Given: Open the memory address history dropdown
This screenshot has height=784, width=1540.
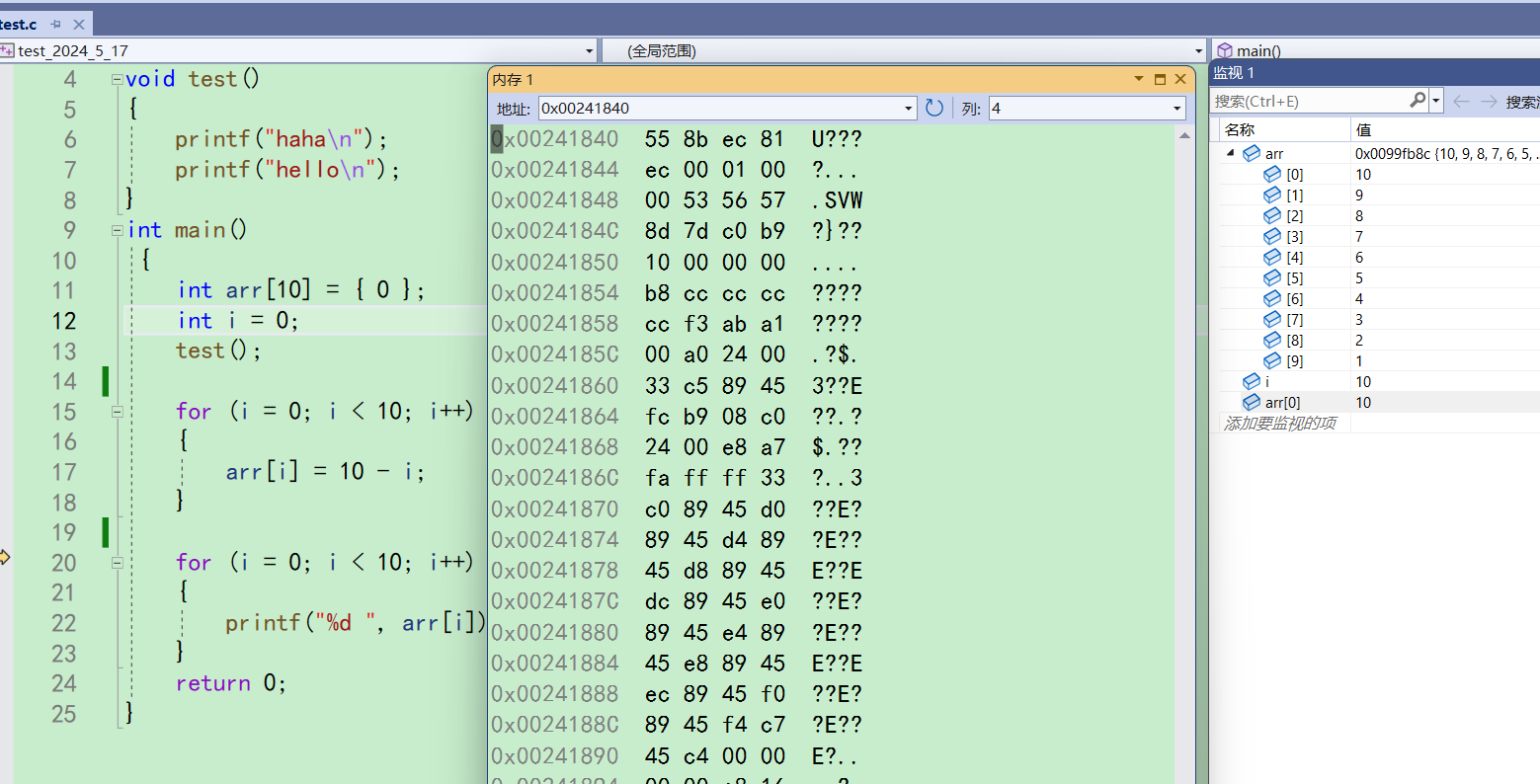Looking at the screenshot, I should pyautogui.click(x=909, y=109).
